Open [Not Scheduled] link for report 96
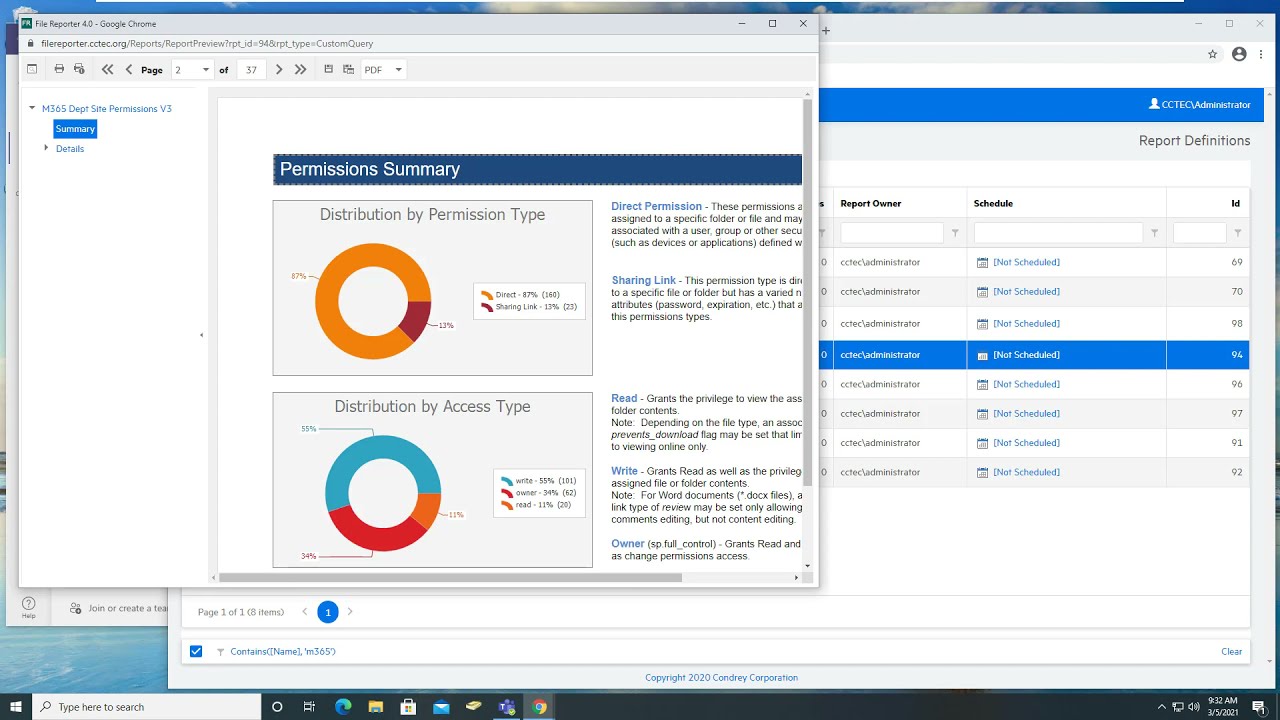The image size is (1280, 720). pyautogui.click(x=1026, y=384)
